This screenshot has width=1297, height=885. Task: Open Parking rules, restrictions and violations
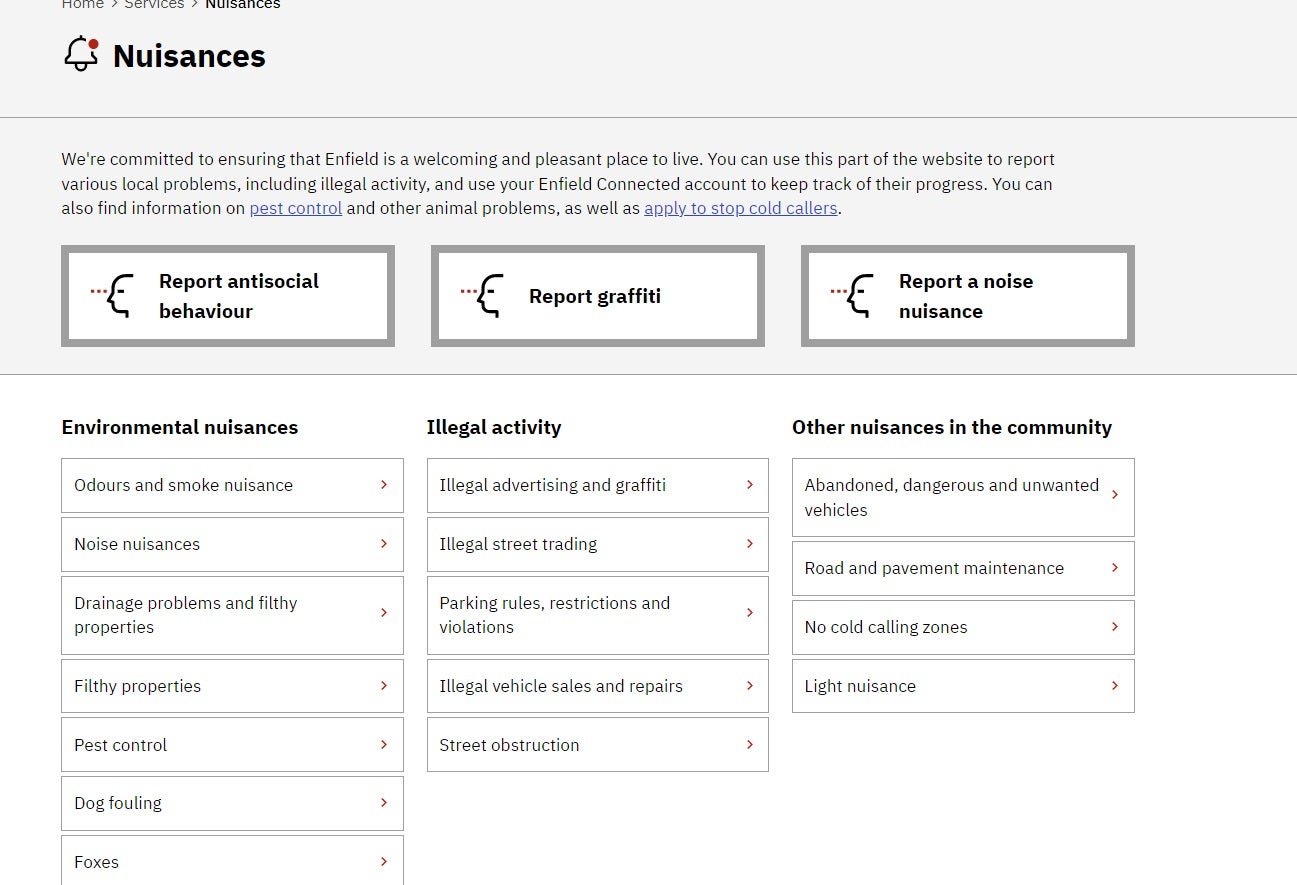pos(597,615)
